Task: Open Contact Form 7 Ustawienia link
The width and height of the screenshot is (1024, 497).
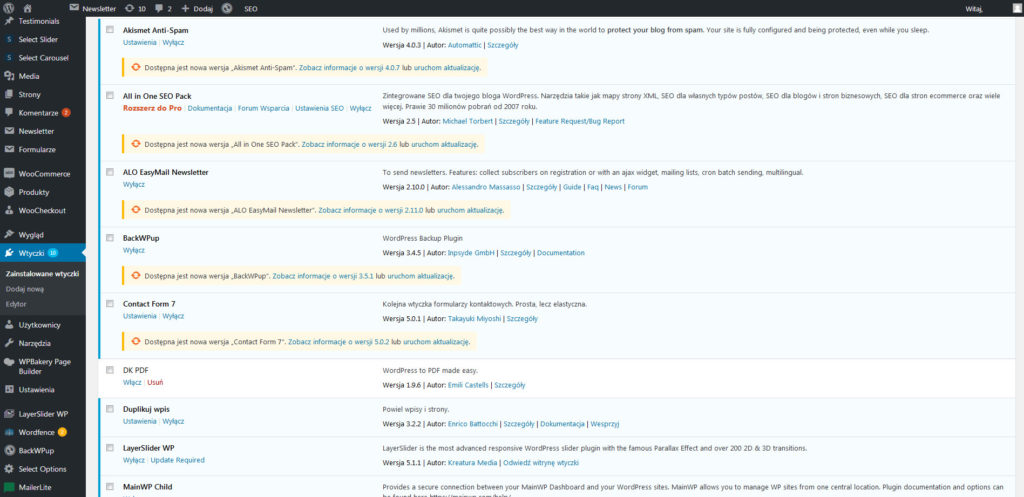Action: pos(140,316)
